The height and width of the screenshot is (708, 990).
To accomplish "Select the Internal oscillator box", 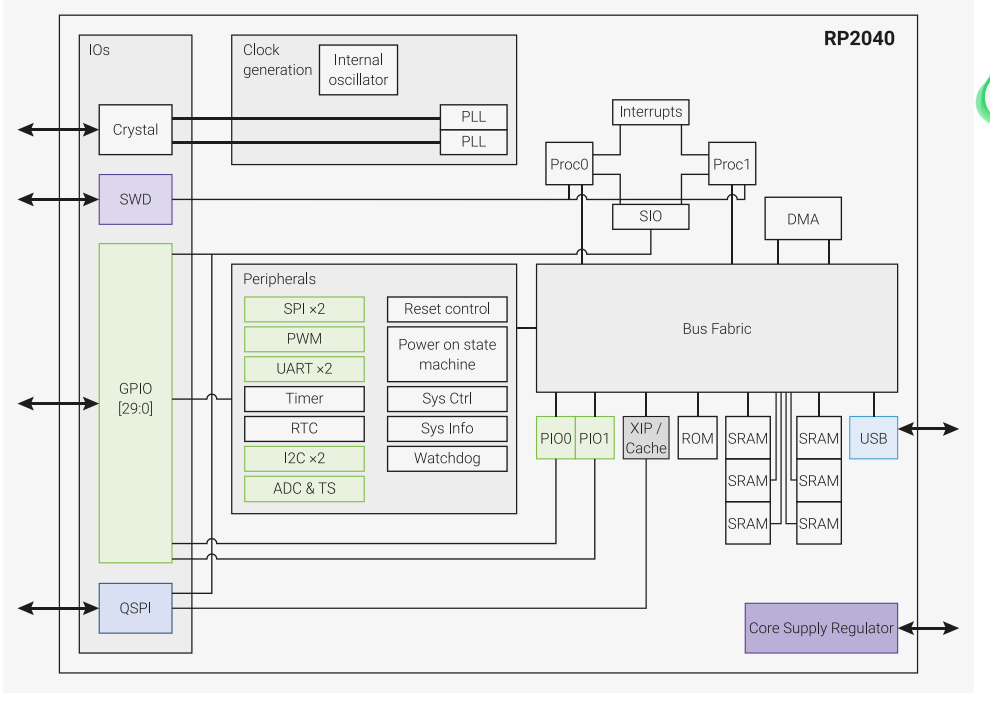I will [358, 70].
